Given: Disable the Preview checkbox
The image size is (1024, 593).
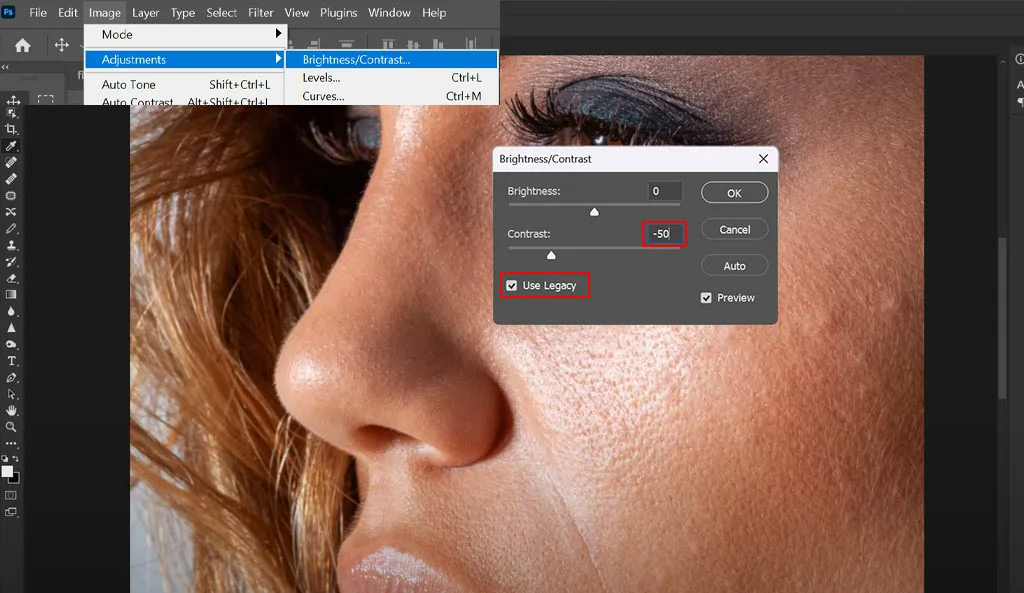Looking at the screenshot, I should [708, 297].
